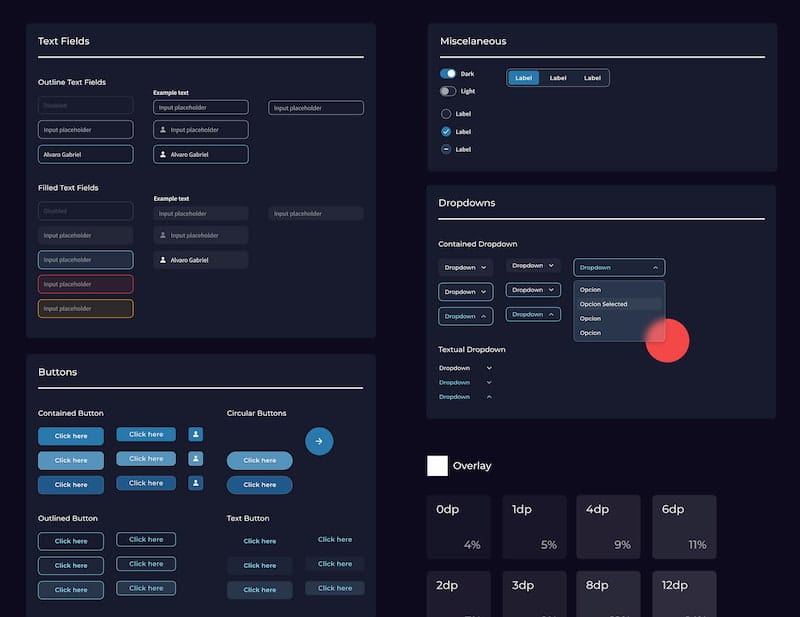The width and height of the screenshot is (800, 617).
Task: Select the 0dp overlay card showing 4%
Action: pyautogui.click(x=459, y=527)
